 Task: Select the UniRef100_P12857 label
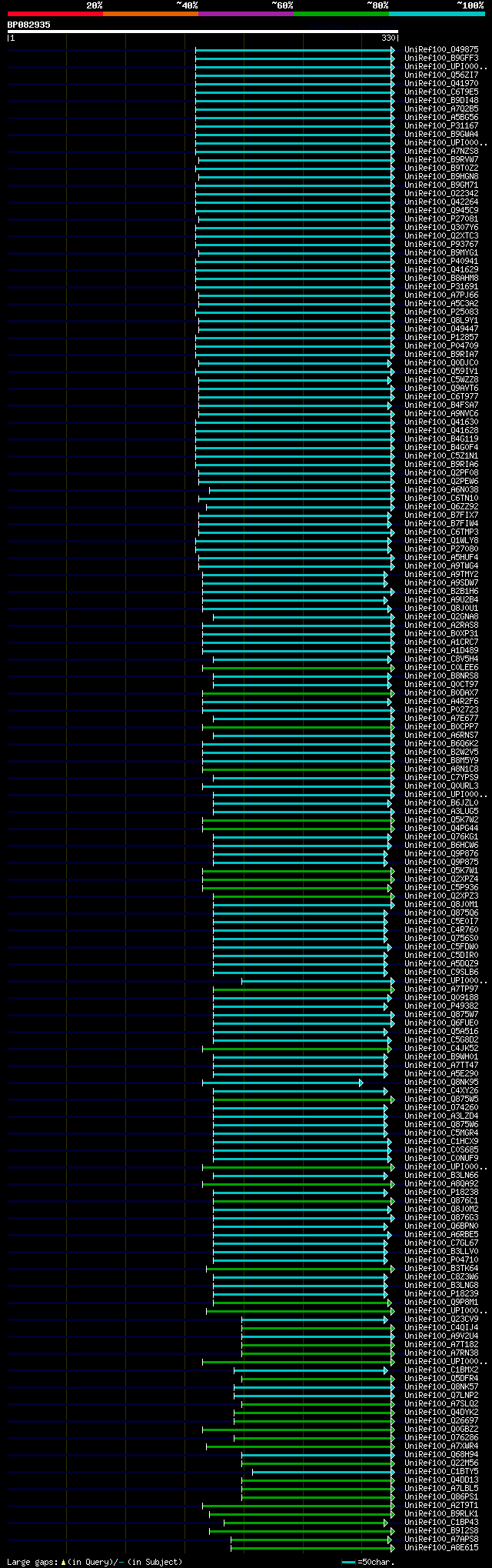click(x=441, y=337)
